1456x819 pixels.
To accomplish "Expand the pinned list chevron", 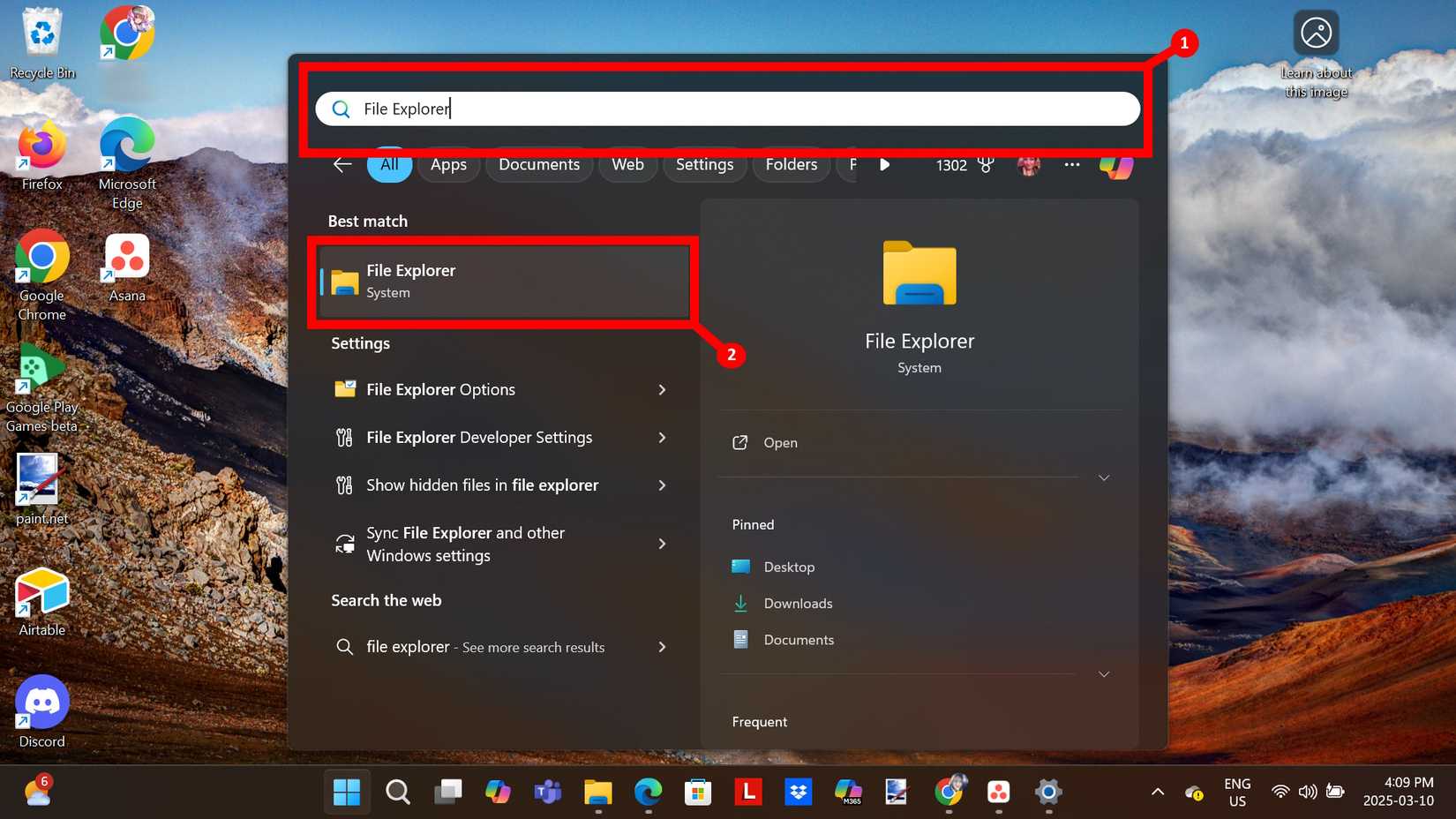I will click(1103, 674).
